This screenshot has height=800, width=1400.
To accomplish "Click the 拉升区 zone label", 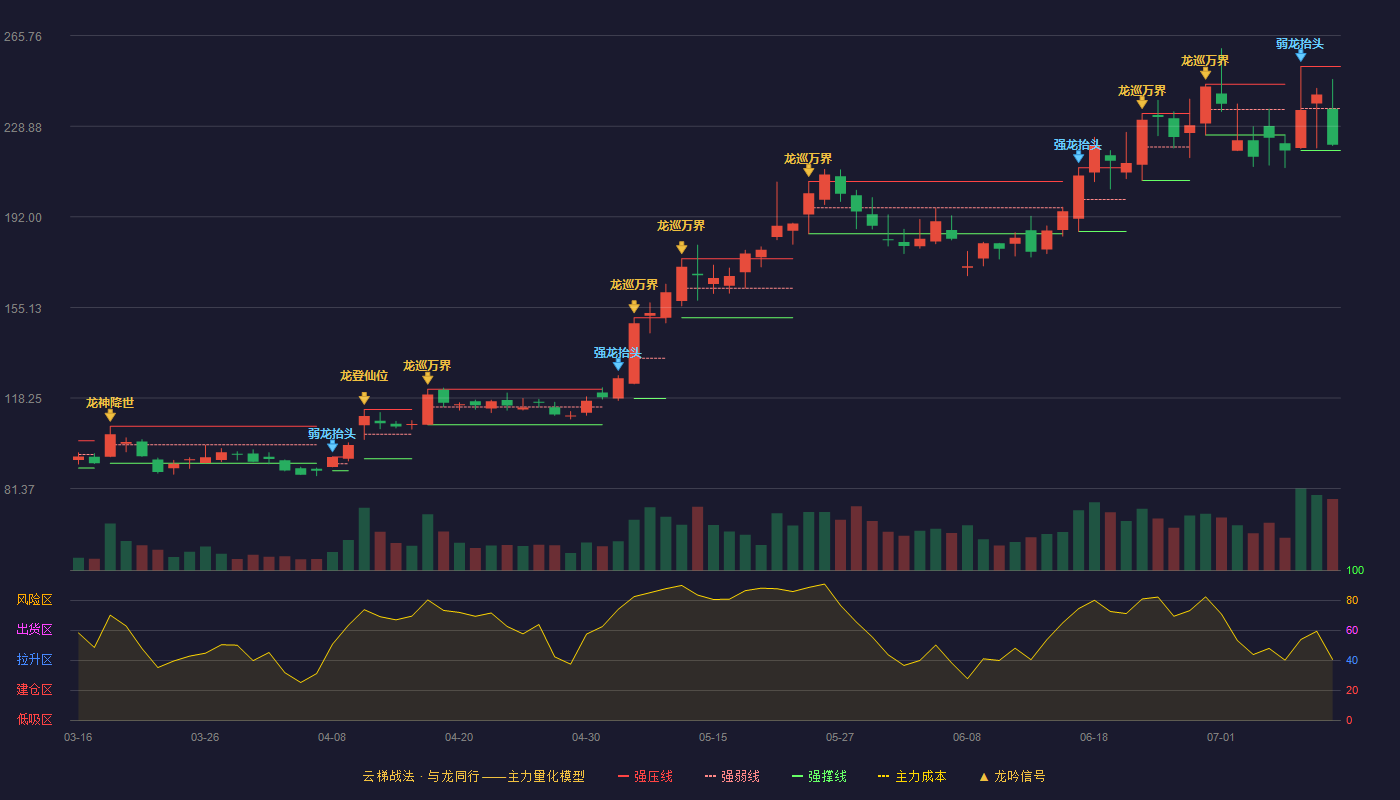I will (x=34, y=660).
